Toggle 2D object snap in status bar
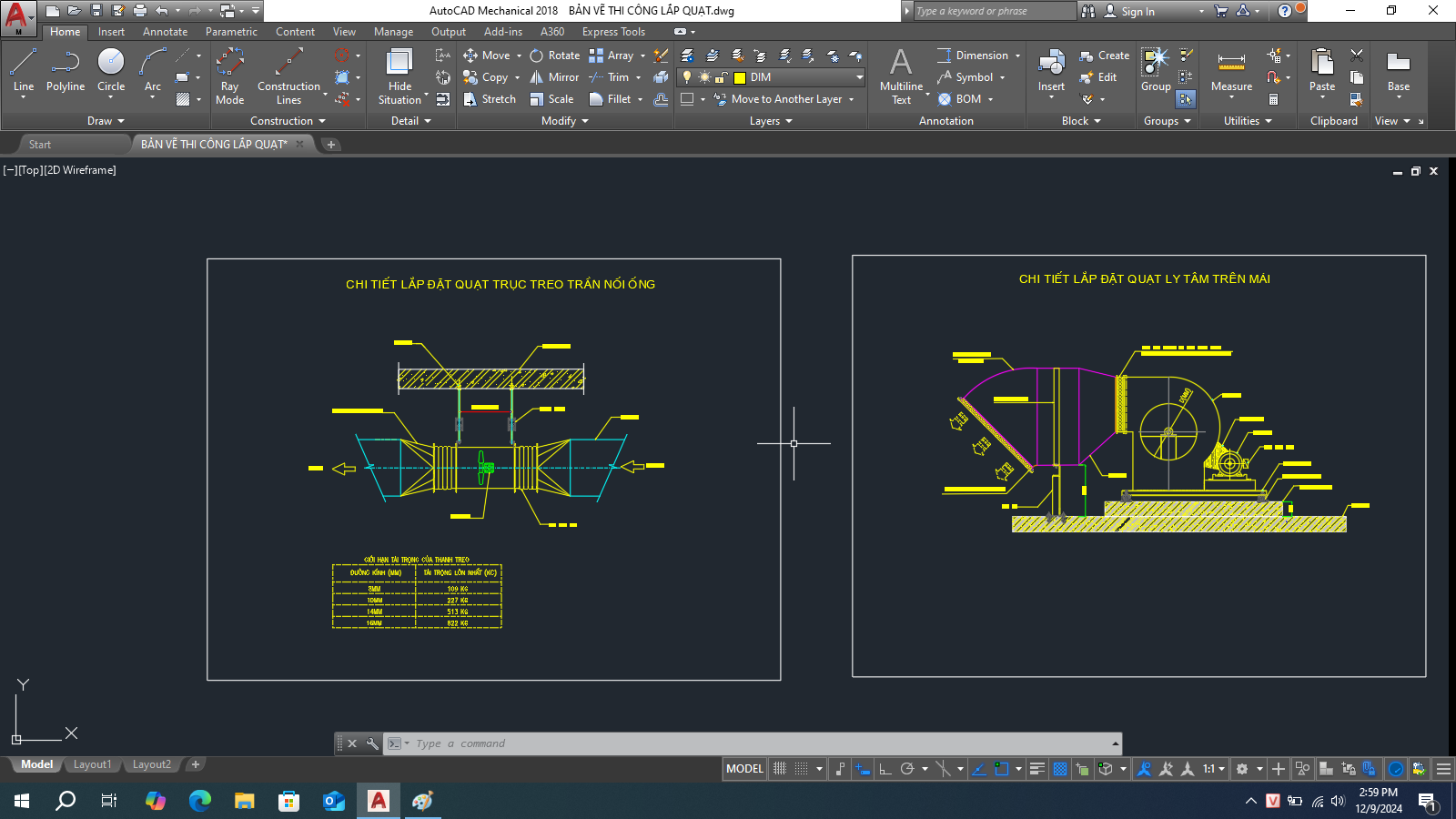Image resolution: width=1456 pixels, height=819 pixels. coord(1001,769)
